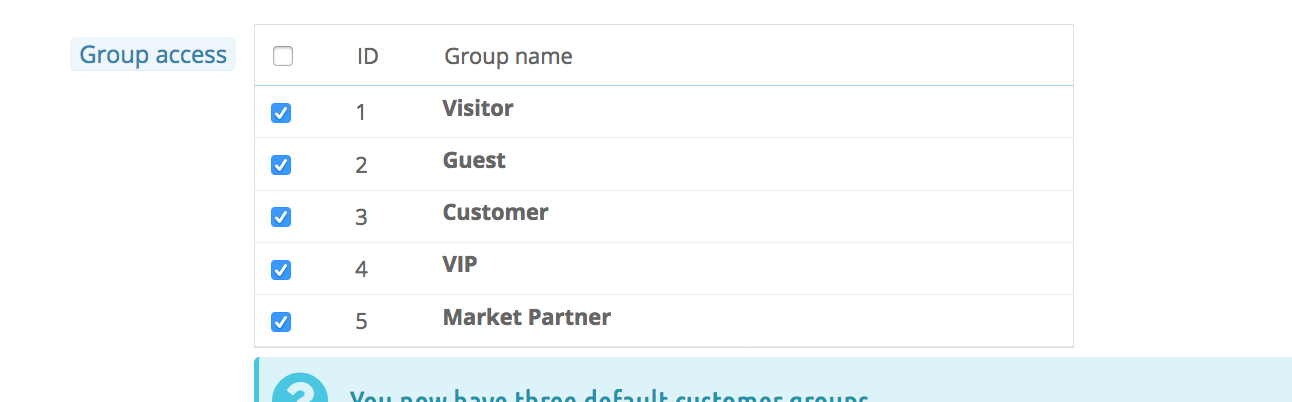Deselect the Market Partner group checkbox
The width and height of the screenshot is (1292, 402).
coord(281,321)
